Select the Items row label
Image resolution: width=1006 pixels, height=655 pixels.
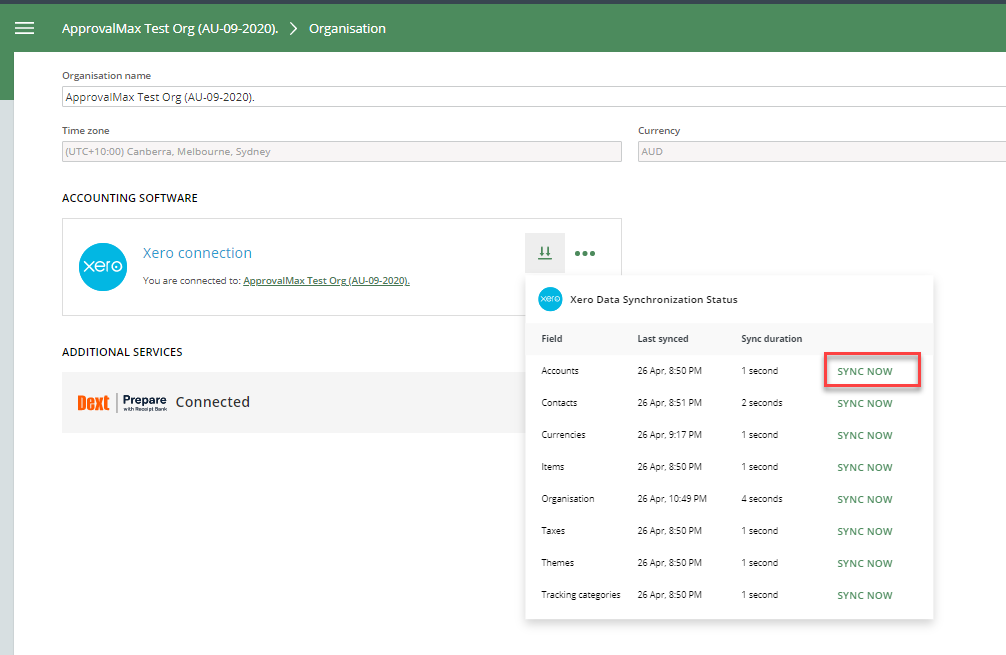tap(552, 467)
